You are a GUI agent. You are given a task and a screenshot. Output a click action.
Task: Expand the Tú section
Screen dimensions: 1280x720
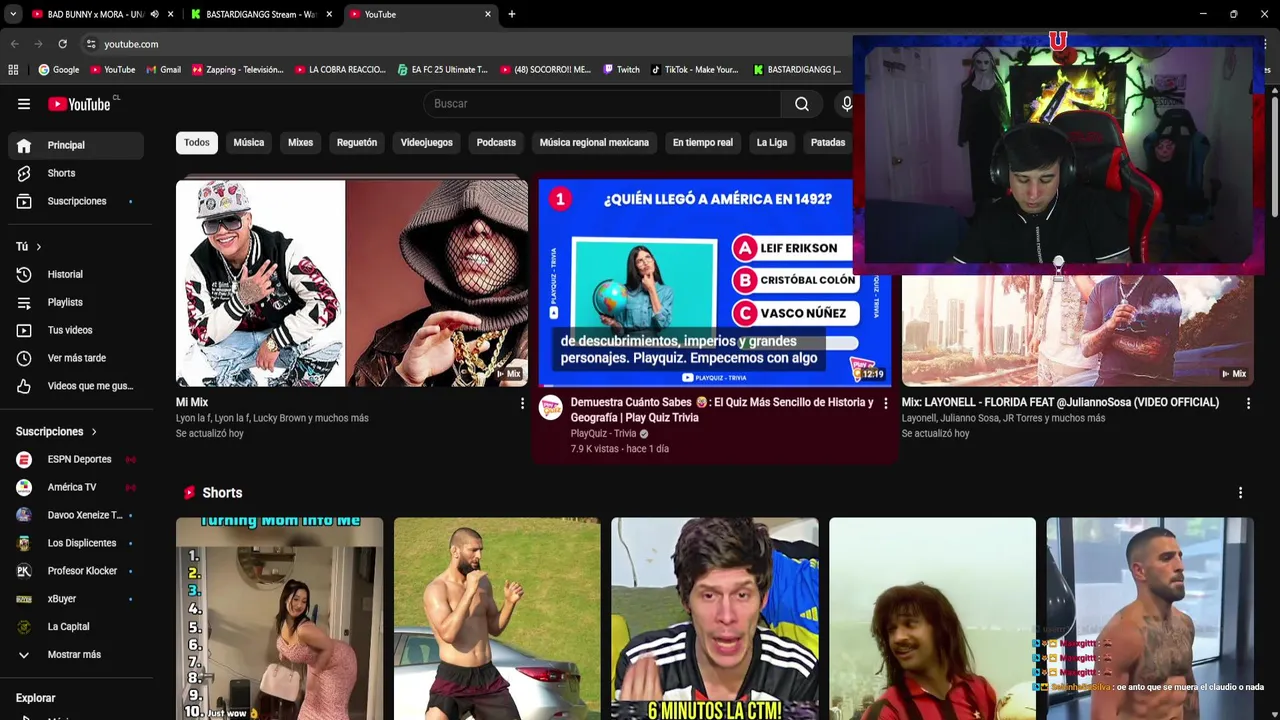(29, 246)
